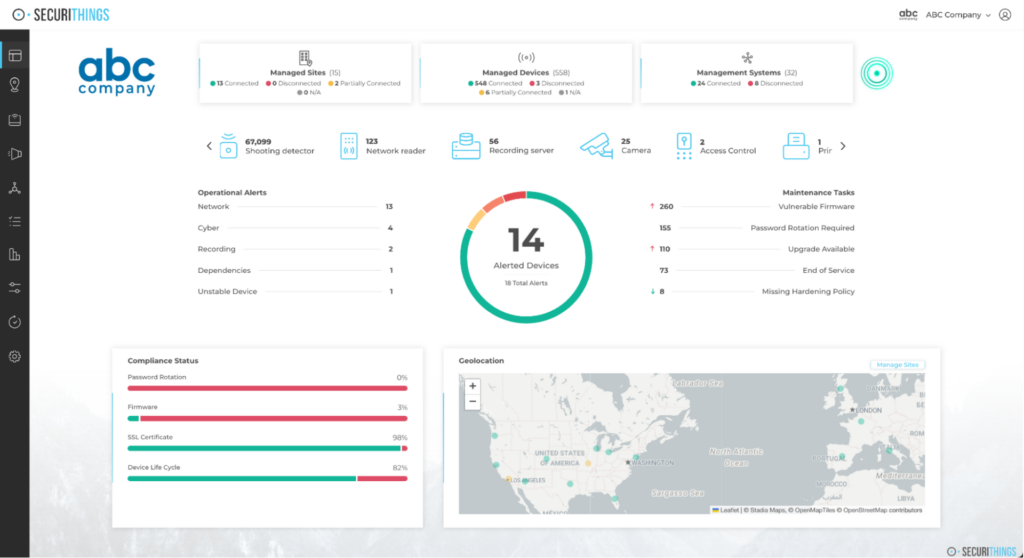
Task: Click the Recording server device icon
Action: (466, 146)
